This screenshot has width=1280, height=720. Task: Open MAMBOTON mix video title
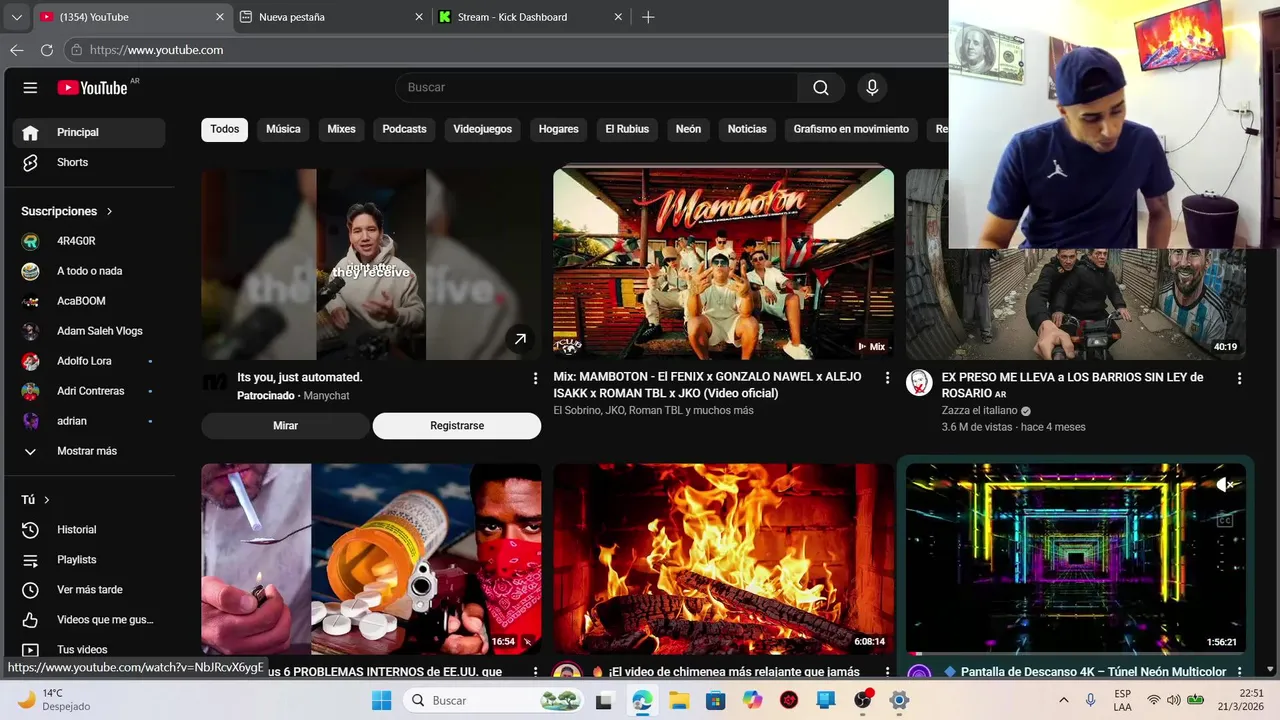tap(707, 385)
